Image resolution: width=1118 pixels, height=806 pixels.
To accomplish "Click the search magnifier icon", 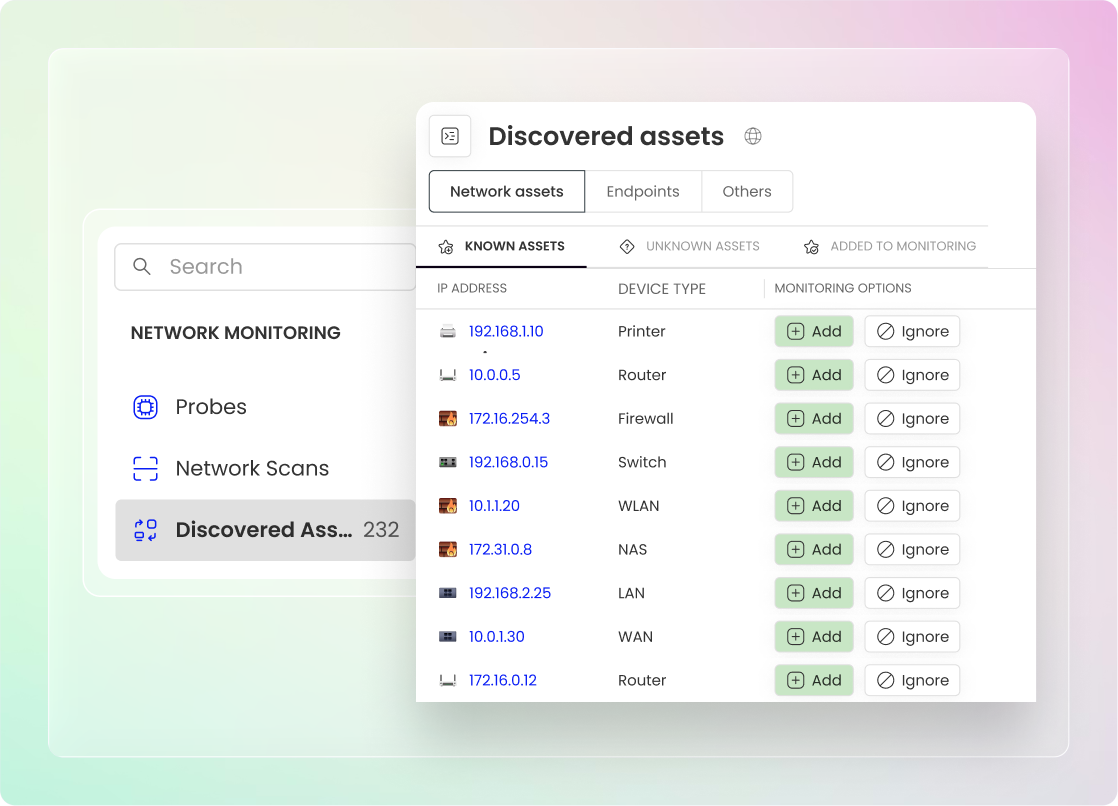I will coord(142,267).
